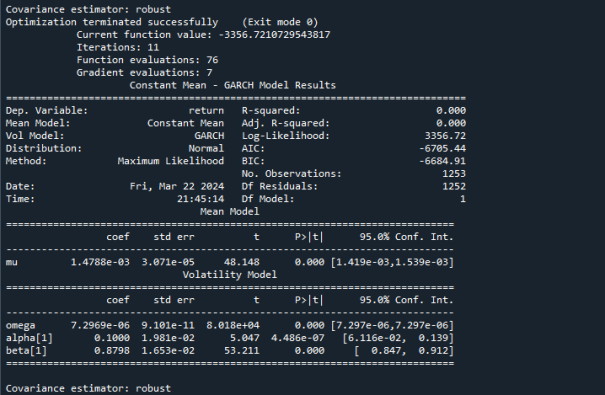The image size is (605, 395).
Task: Select the current function value -3356.7210729543817
Action: [x=274, y=35]
